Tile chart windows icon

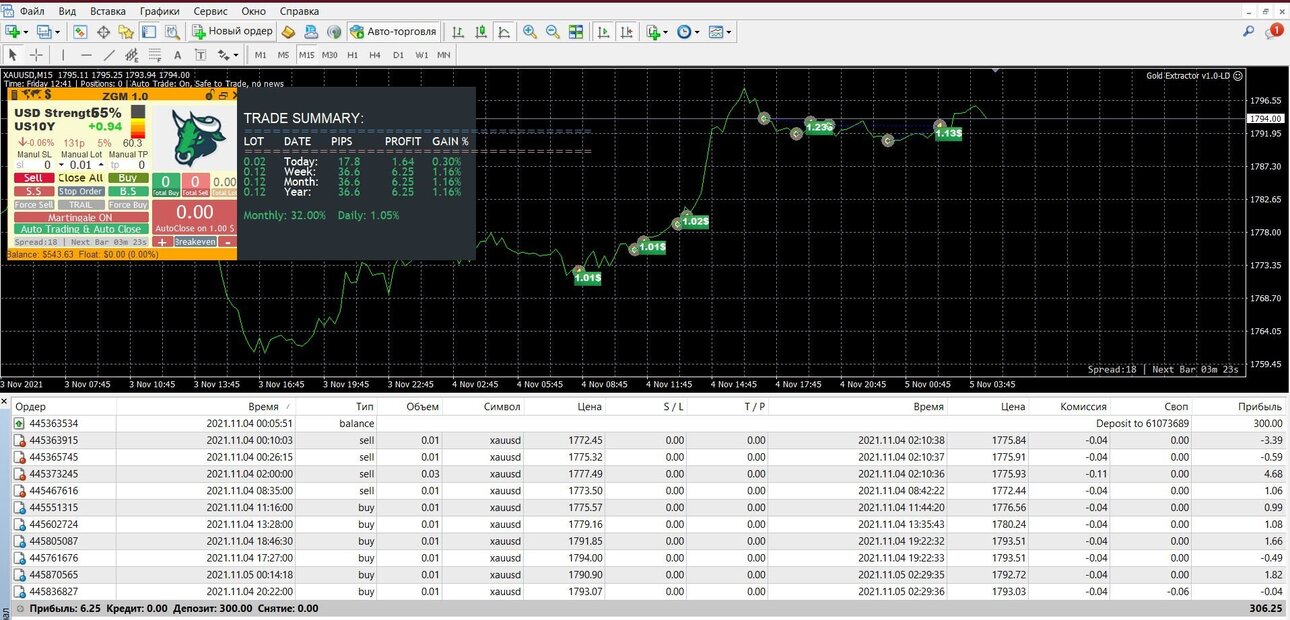[576, 32]
